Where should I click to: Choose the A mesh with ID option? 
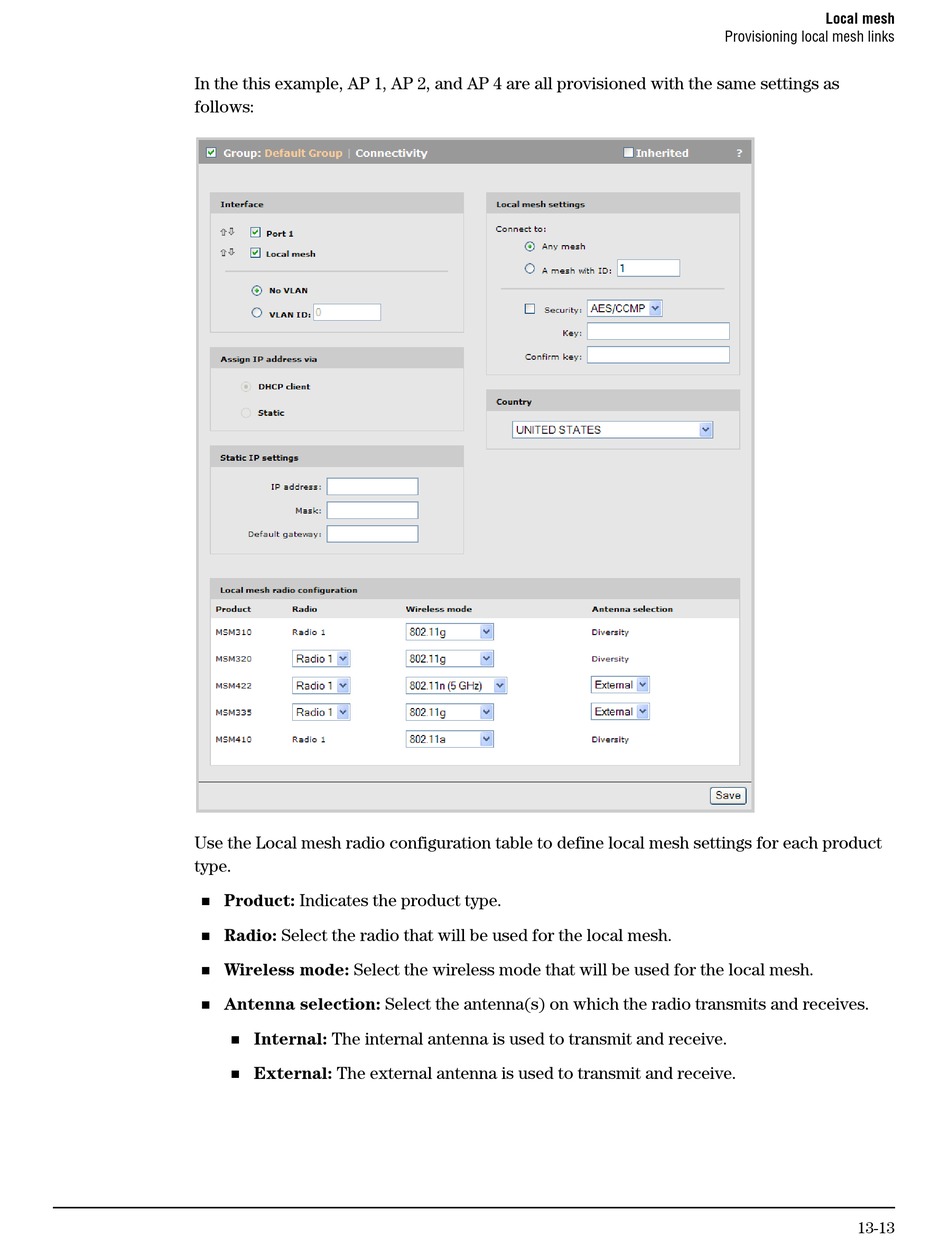(x=530, y=269)
